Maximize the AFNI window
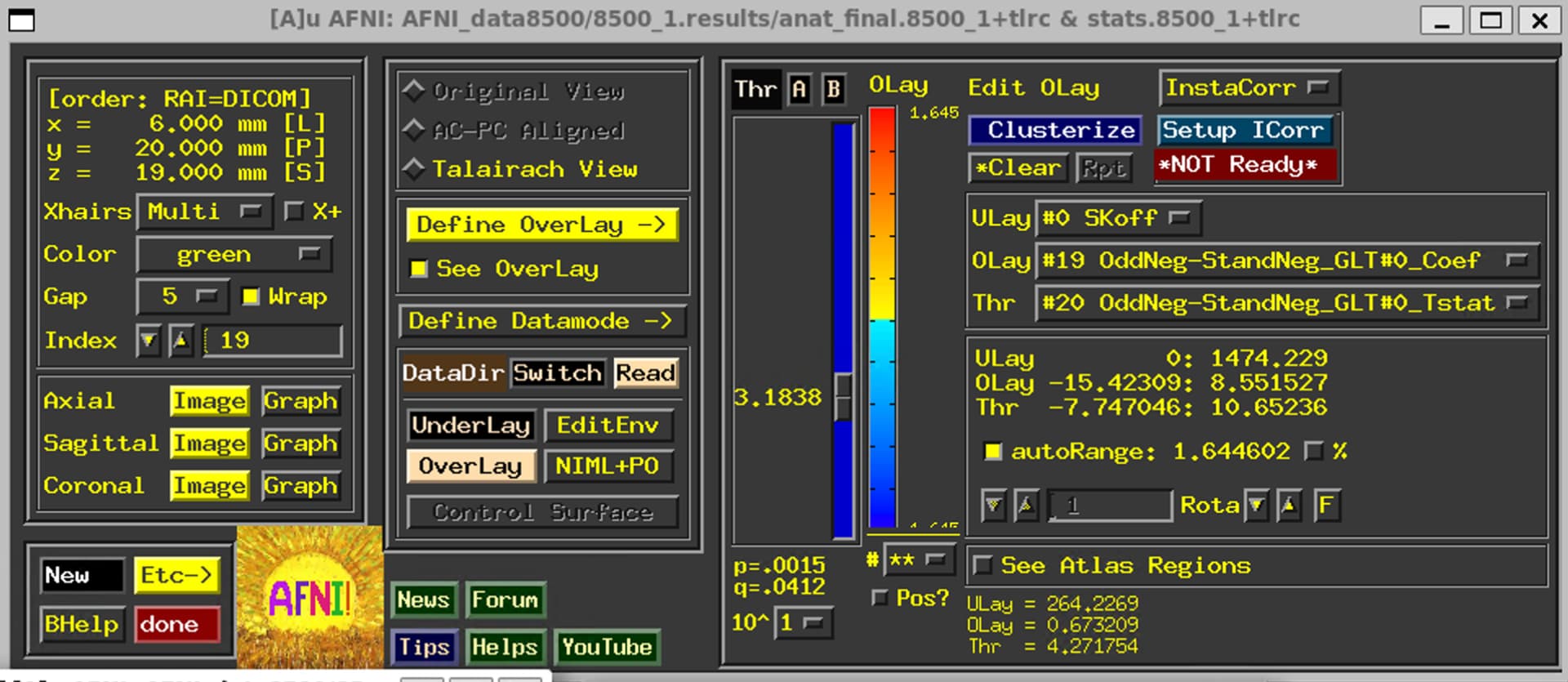The width and height of the screenshot is (1568, 682). 1490,20
